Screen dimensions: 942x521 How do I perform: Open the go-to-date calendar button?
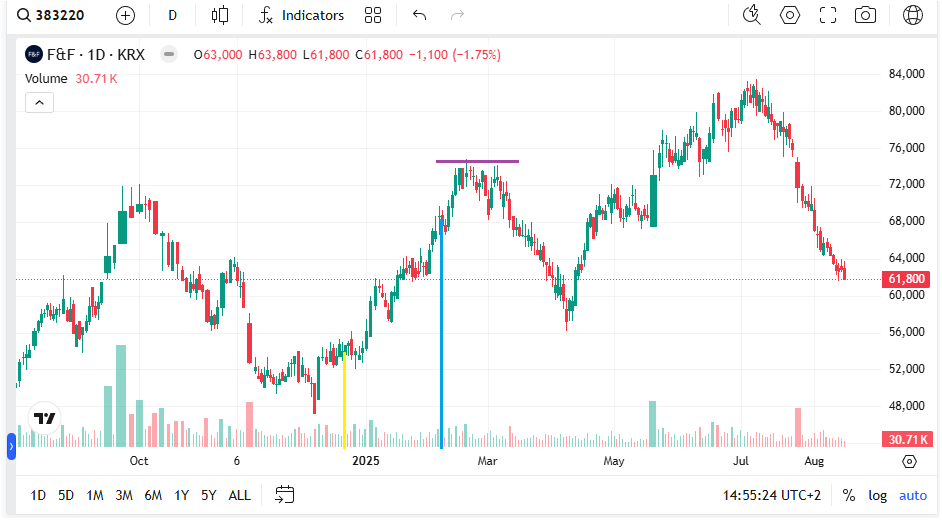[284, 495]
